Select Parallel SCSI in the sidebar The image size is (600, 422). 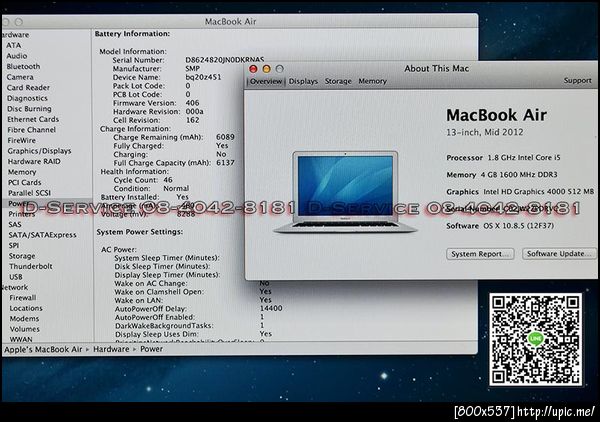coord(29,193)
